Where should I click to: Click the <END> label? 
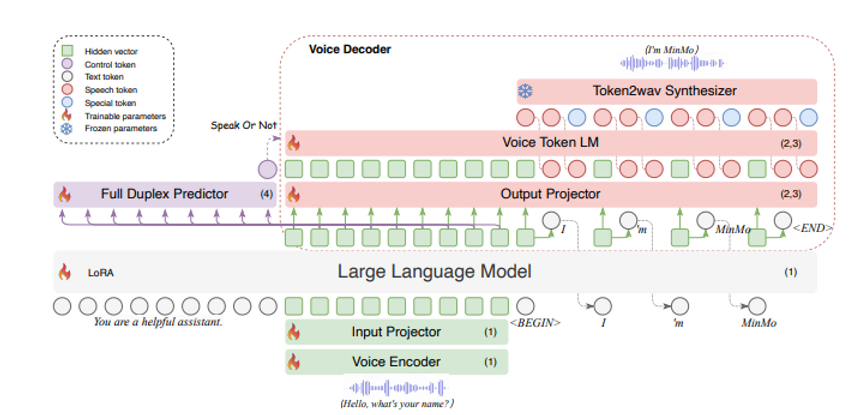coord(813,227)
